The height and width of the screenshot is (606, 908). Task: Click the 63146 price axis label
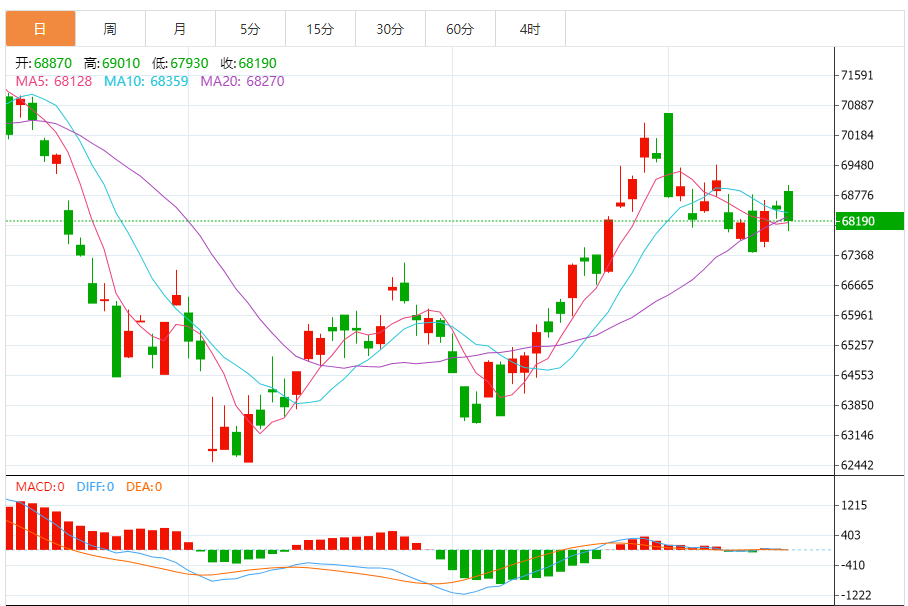point(857,435)
